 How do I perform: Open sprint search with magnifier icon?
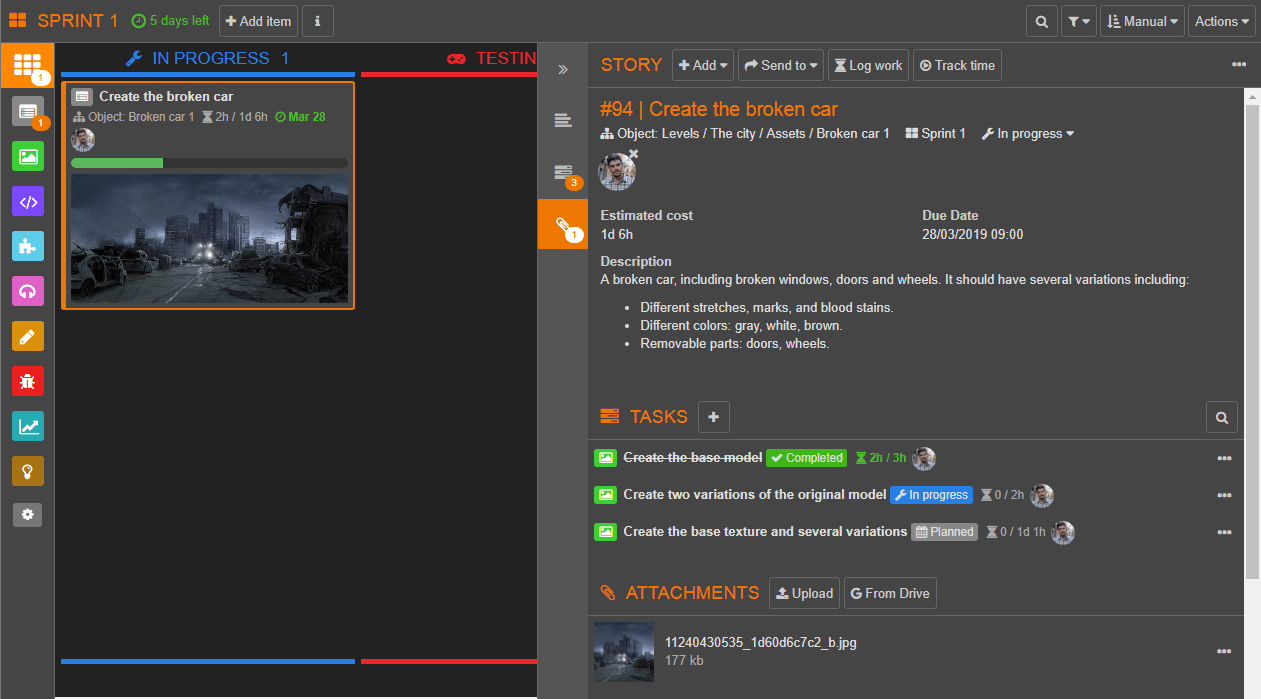[1042, 21]
